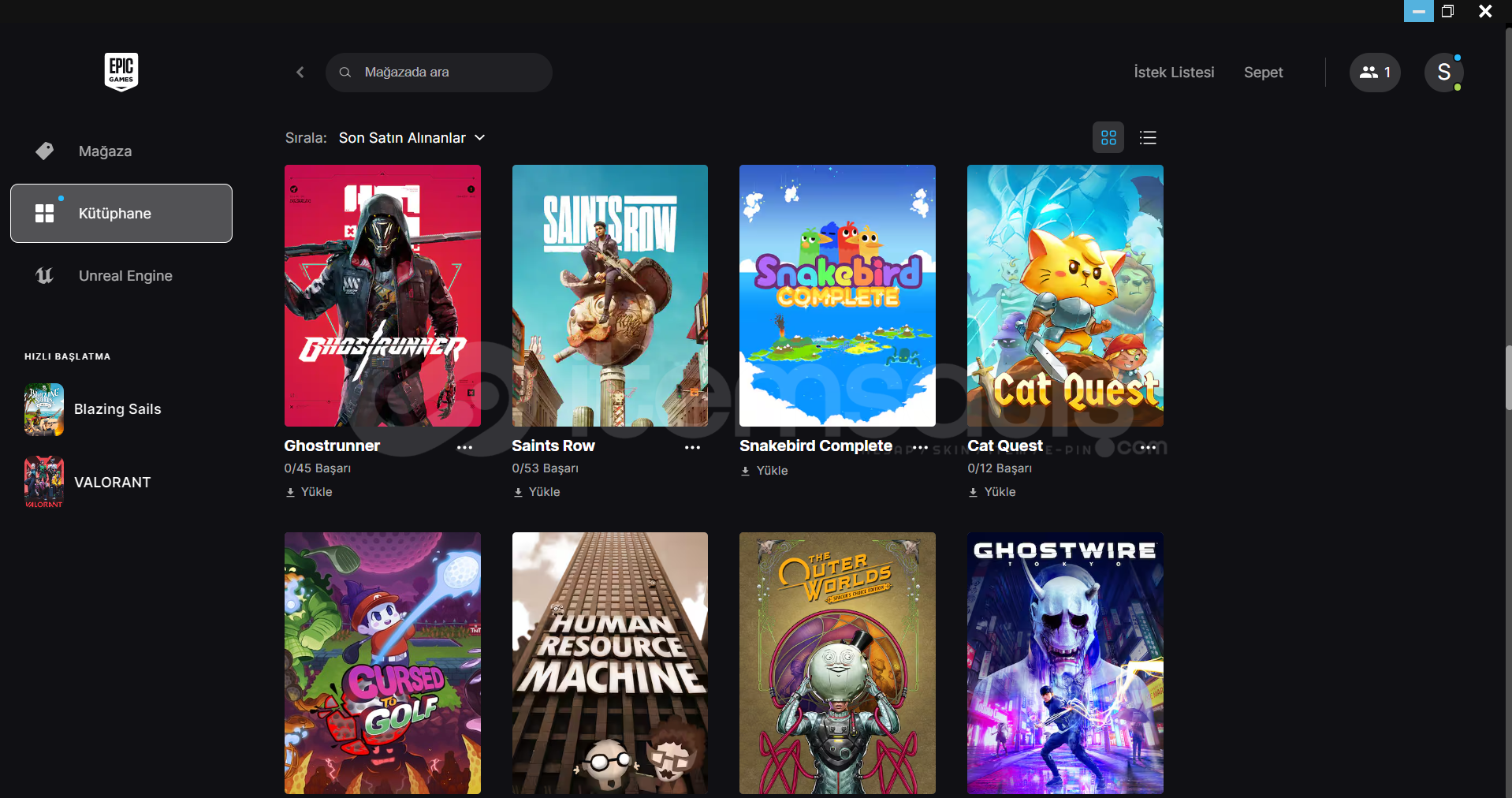
Task: Close the Epic Games launcher window
Action: 1485,11
